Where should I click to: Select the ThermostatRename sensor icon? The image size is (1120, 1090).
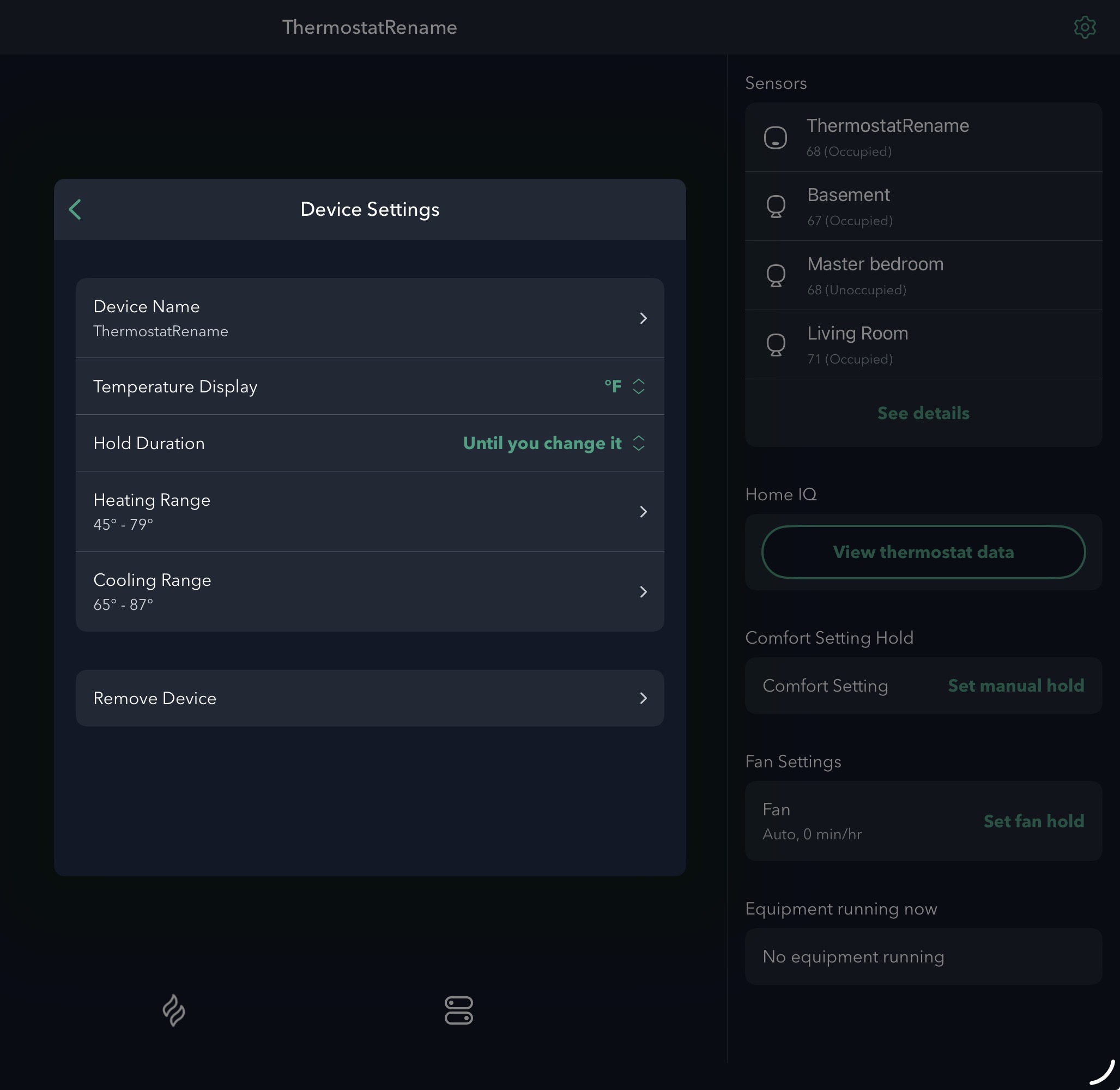(x=776, y=137)
